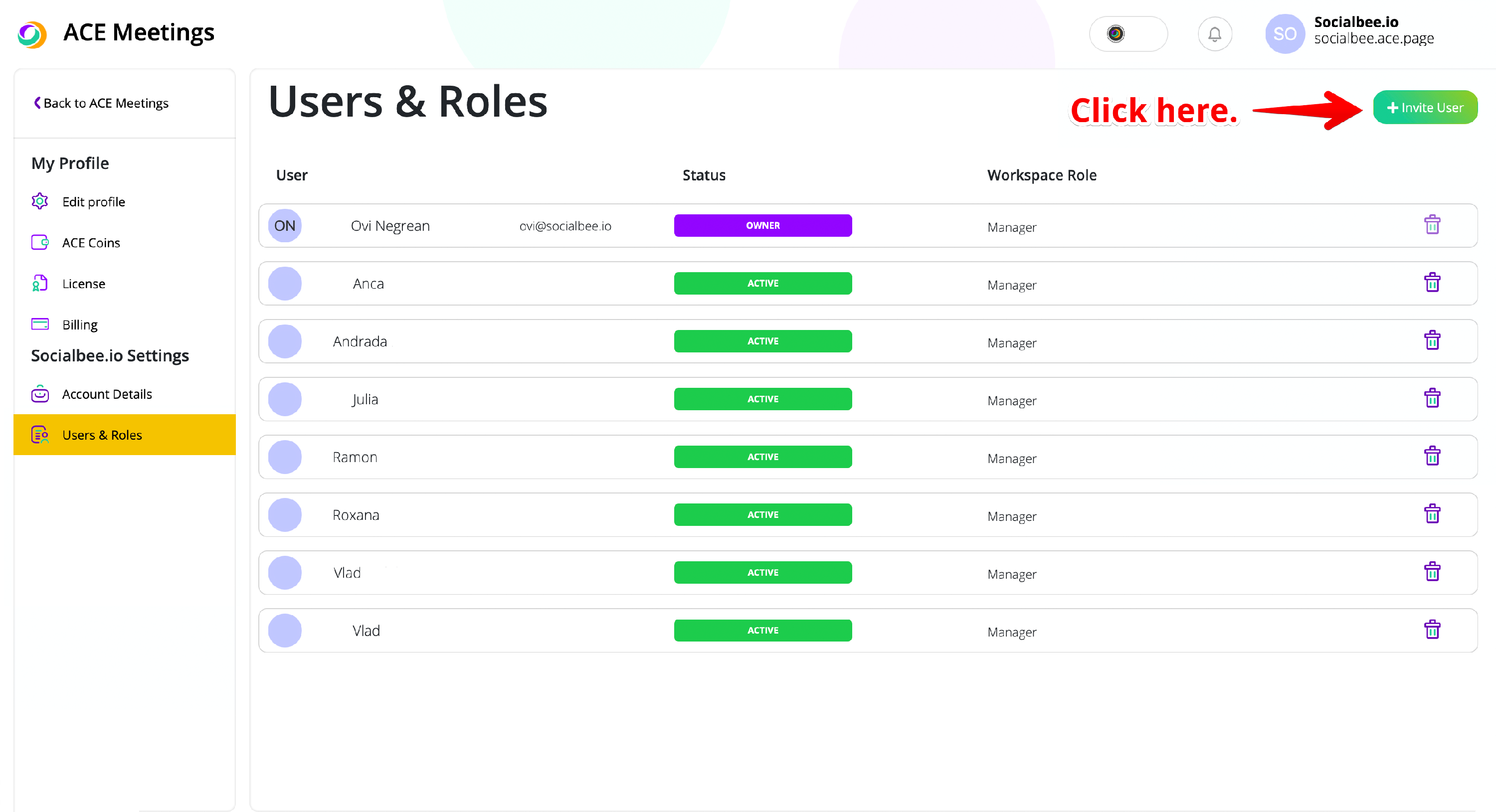1496x812 pixels.
Task: Open Account Details settings
Action: 106,394
